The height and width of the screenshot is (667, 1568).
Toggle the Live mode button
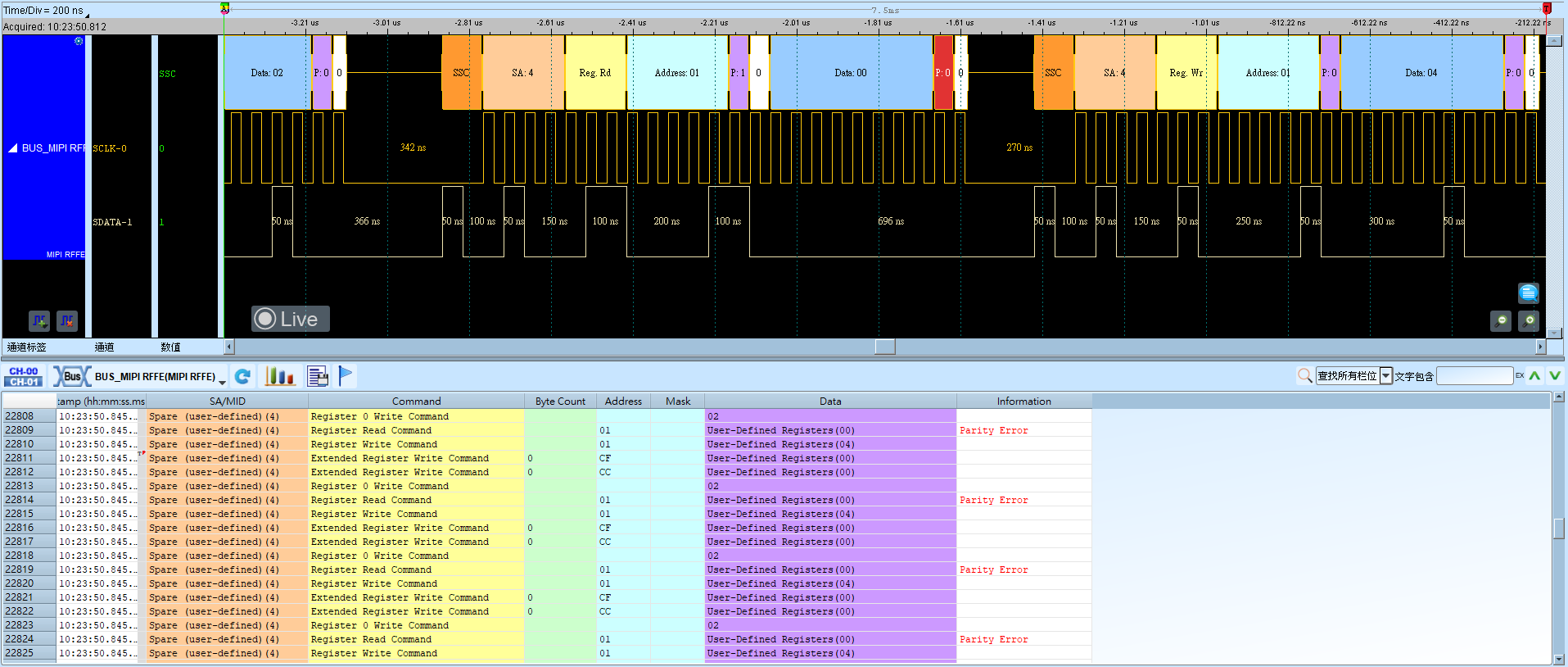[290, 319]
